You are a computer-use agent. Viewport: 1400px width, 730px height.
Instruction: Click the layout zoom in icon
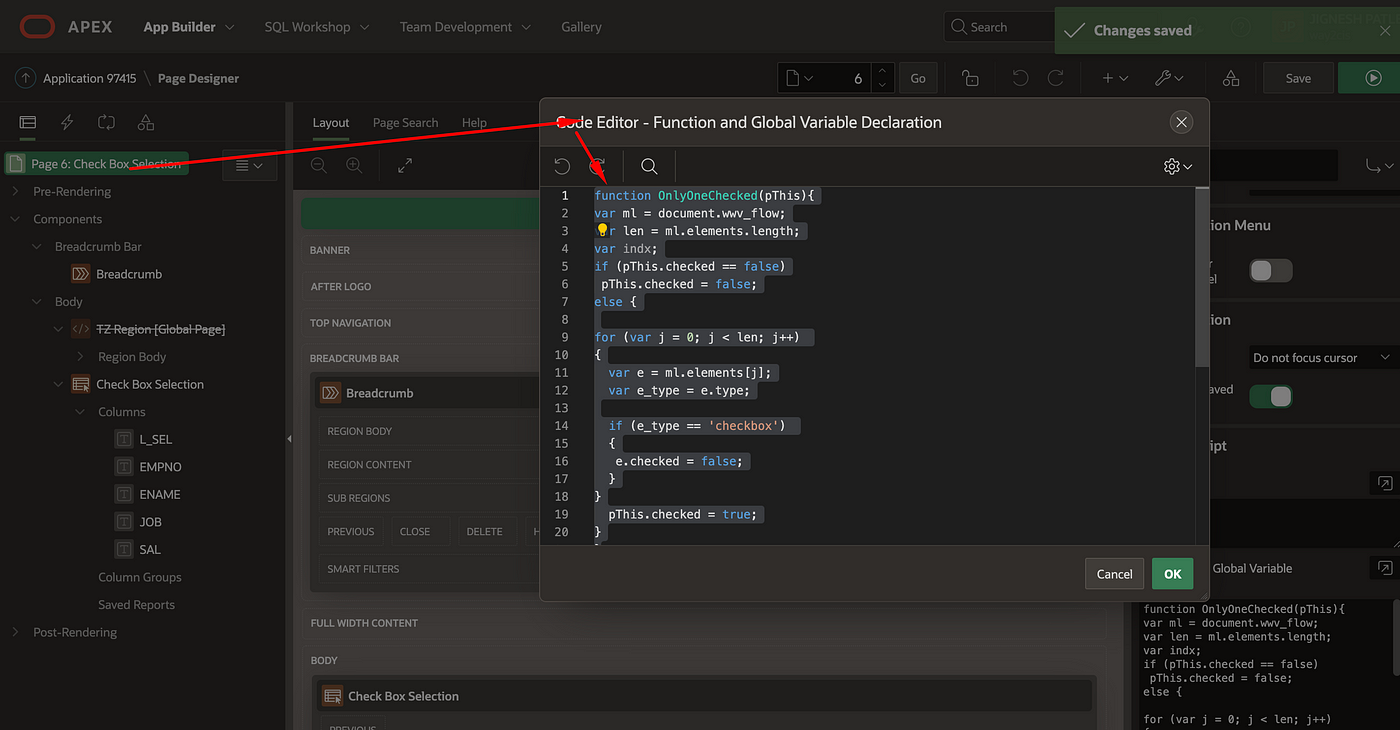[x=354, y=165]
